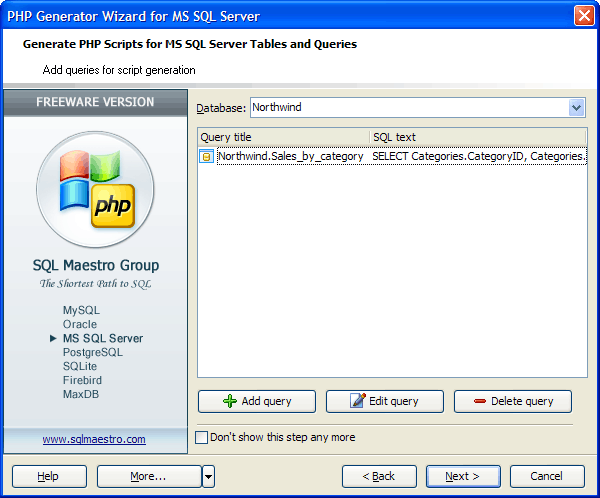Open the Database dropdown arrow

point(576,108)
